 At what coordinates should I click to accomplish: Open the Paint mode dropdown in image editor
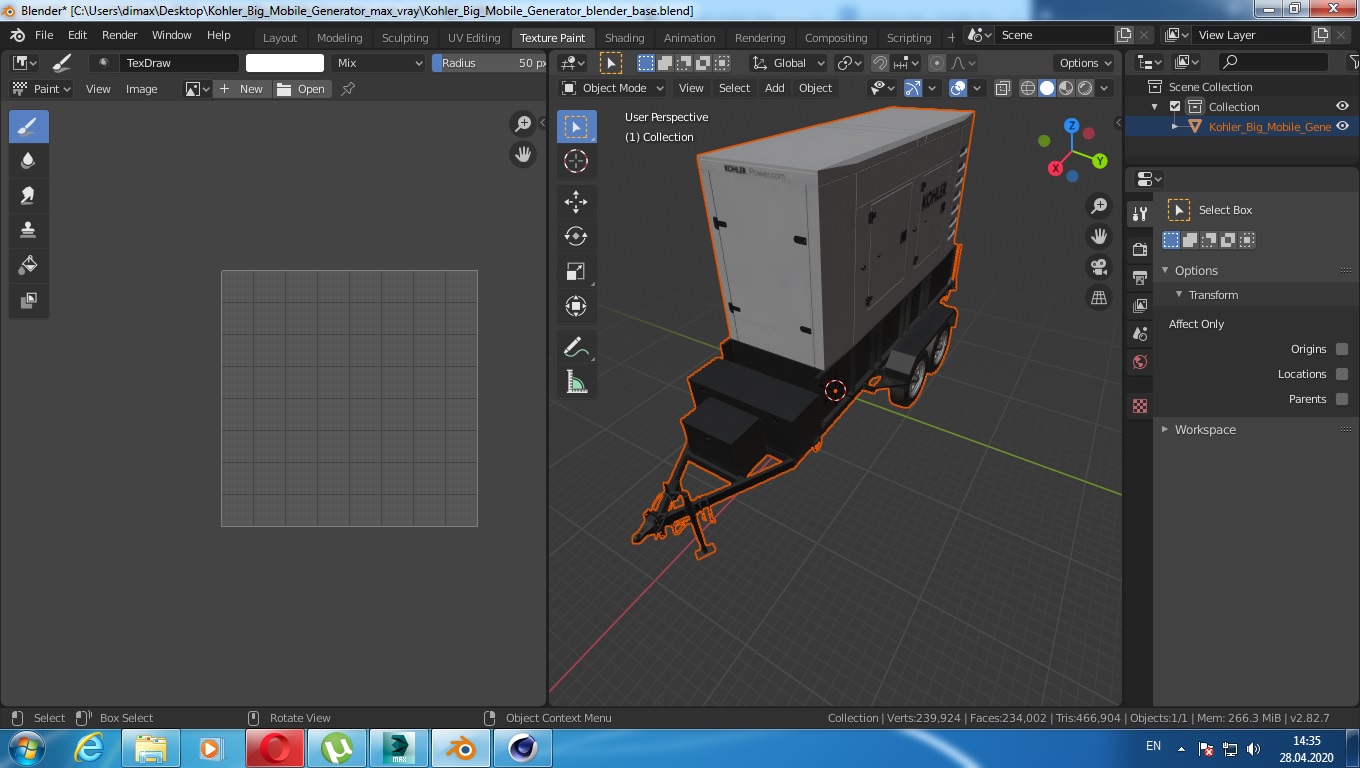pos(41,89)
